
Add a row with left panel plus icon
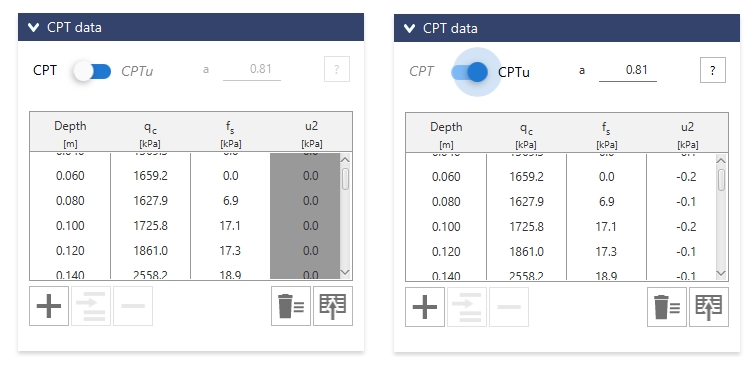(49, 306)
